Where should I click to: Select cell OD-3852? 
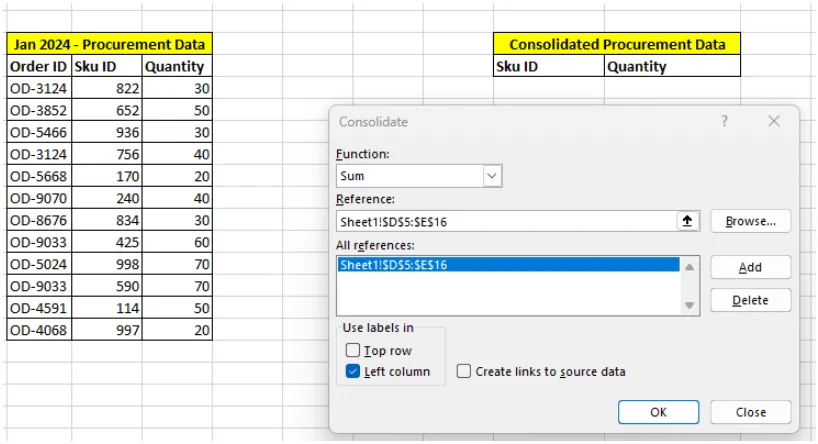pos(39,110)
